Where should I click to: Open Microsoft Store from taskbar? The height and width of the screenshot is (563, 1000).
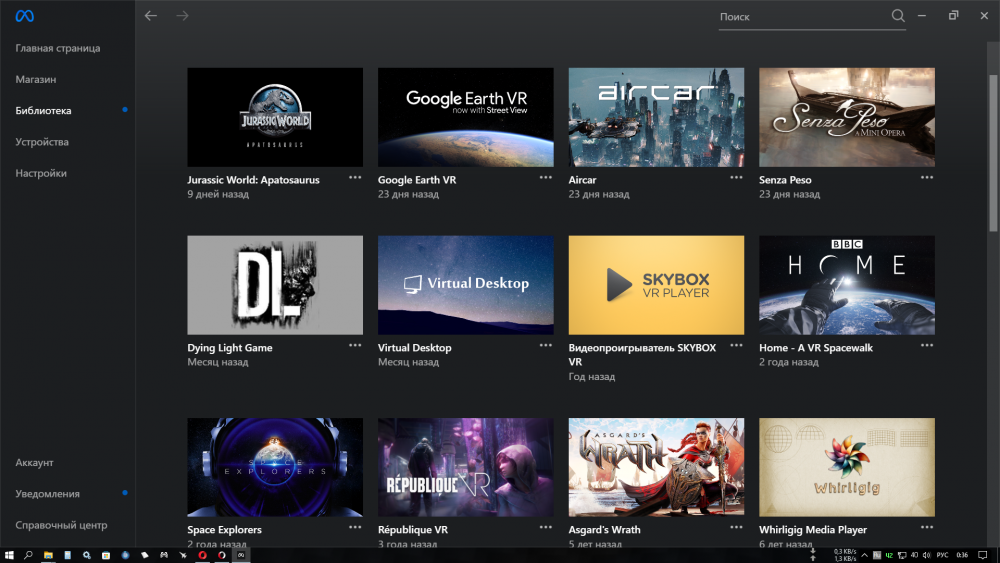point(106,555)
